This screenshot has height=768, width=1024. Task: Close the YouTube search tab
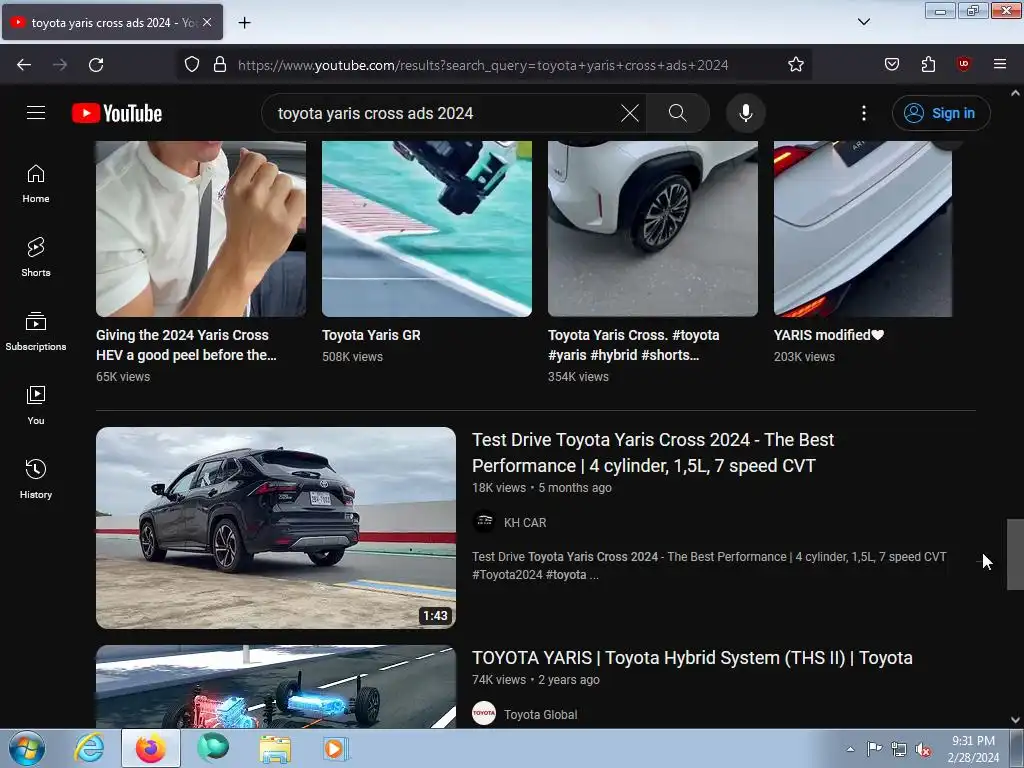pyautogui.click(x=207, y=22)
